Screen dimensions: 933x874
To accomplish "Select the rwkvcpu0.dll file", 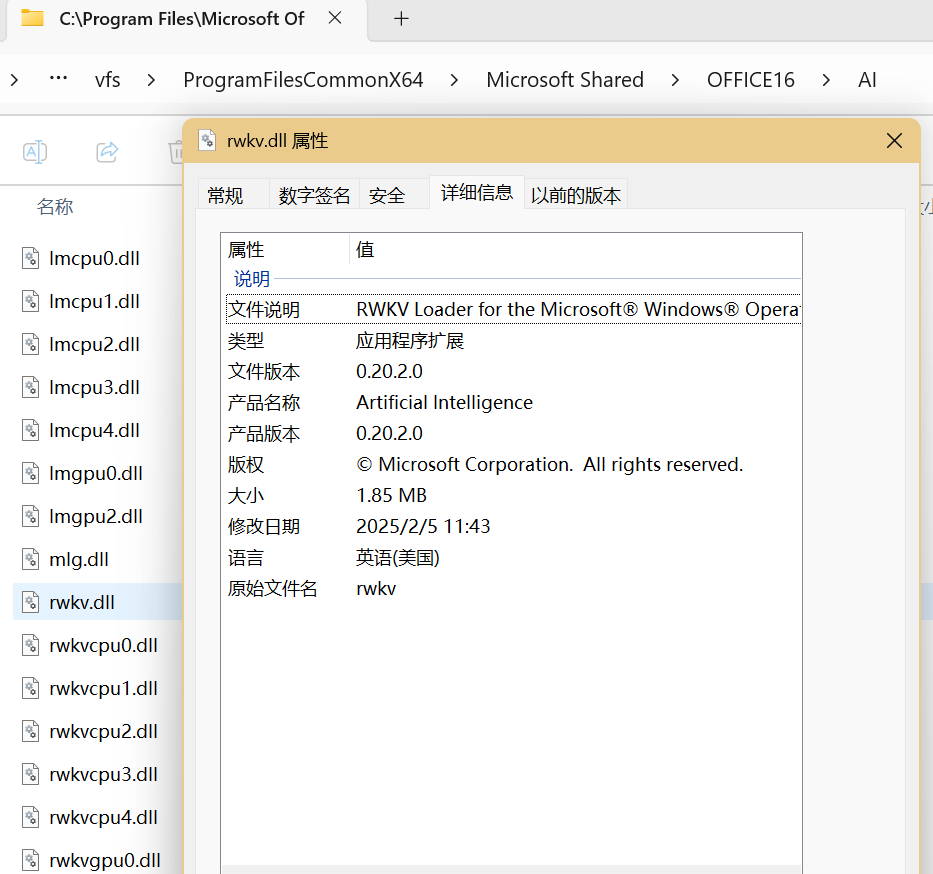I will point(103,645).
